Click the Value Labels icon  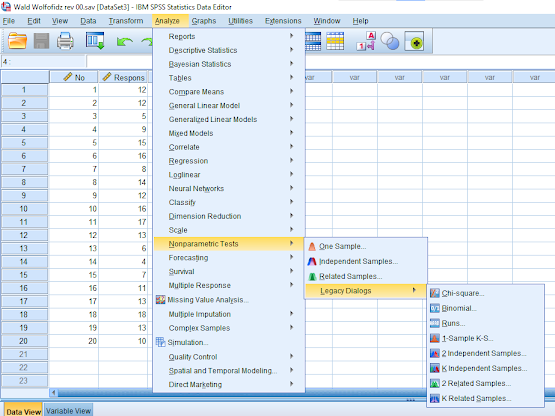pyautogui.click(x=366, y=41)
